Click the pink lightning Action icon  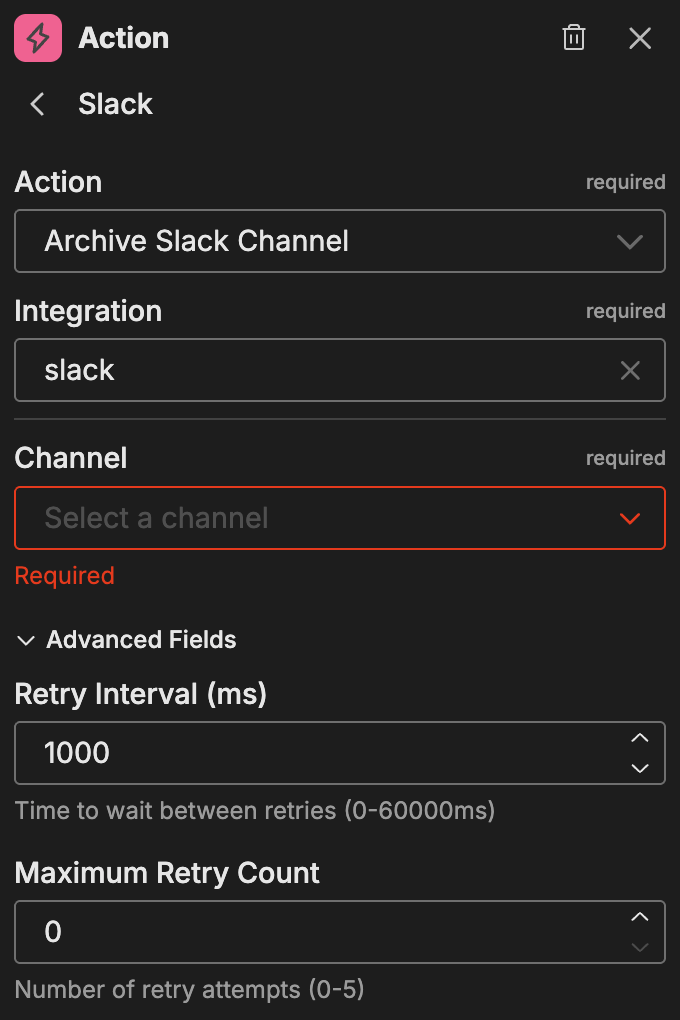click(x=36, y=38)
